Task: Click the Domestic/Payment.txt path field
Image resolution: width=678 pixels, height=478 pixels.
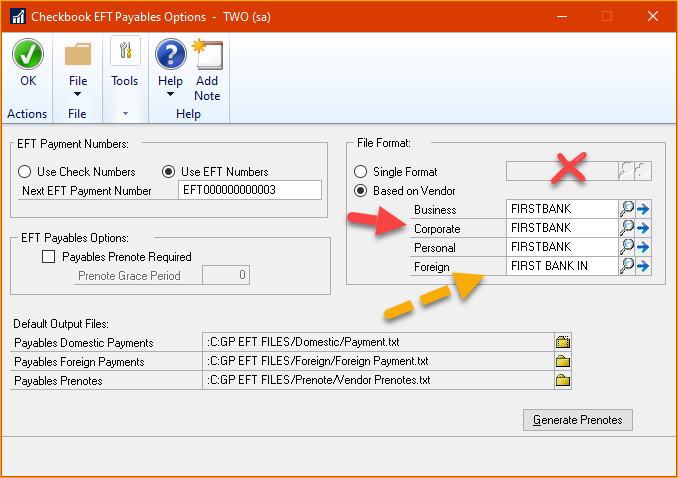Action: tap(378, 342)
